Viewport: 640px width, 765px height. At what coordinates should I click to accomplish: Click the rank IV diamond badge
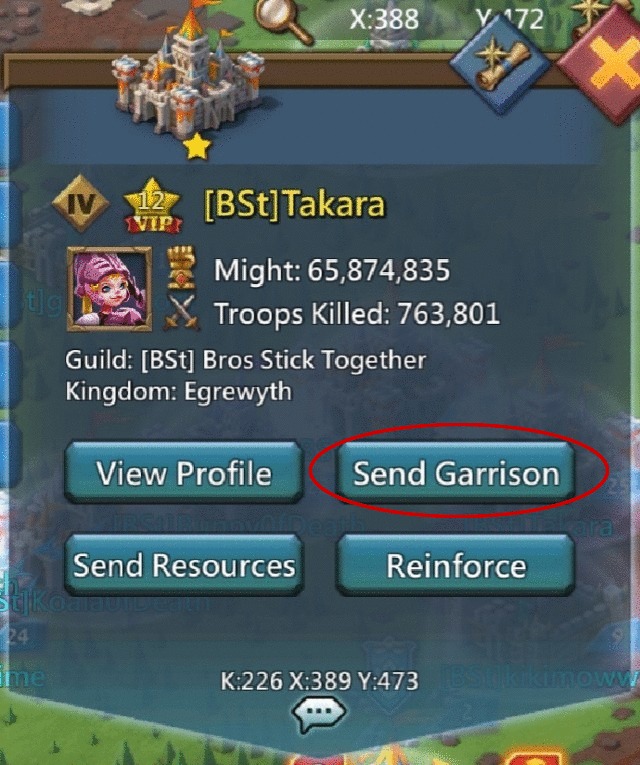pos(80,203)
